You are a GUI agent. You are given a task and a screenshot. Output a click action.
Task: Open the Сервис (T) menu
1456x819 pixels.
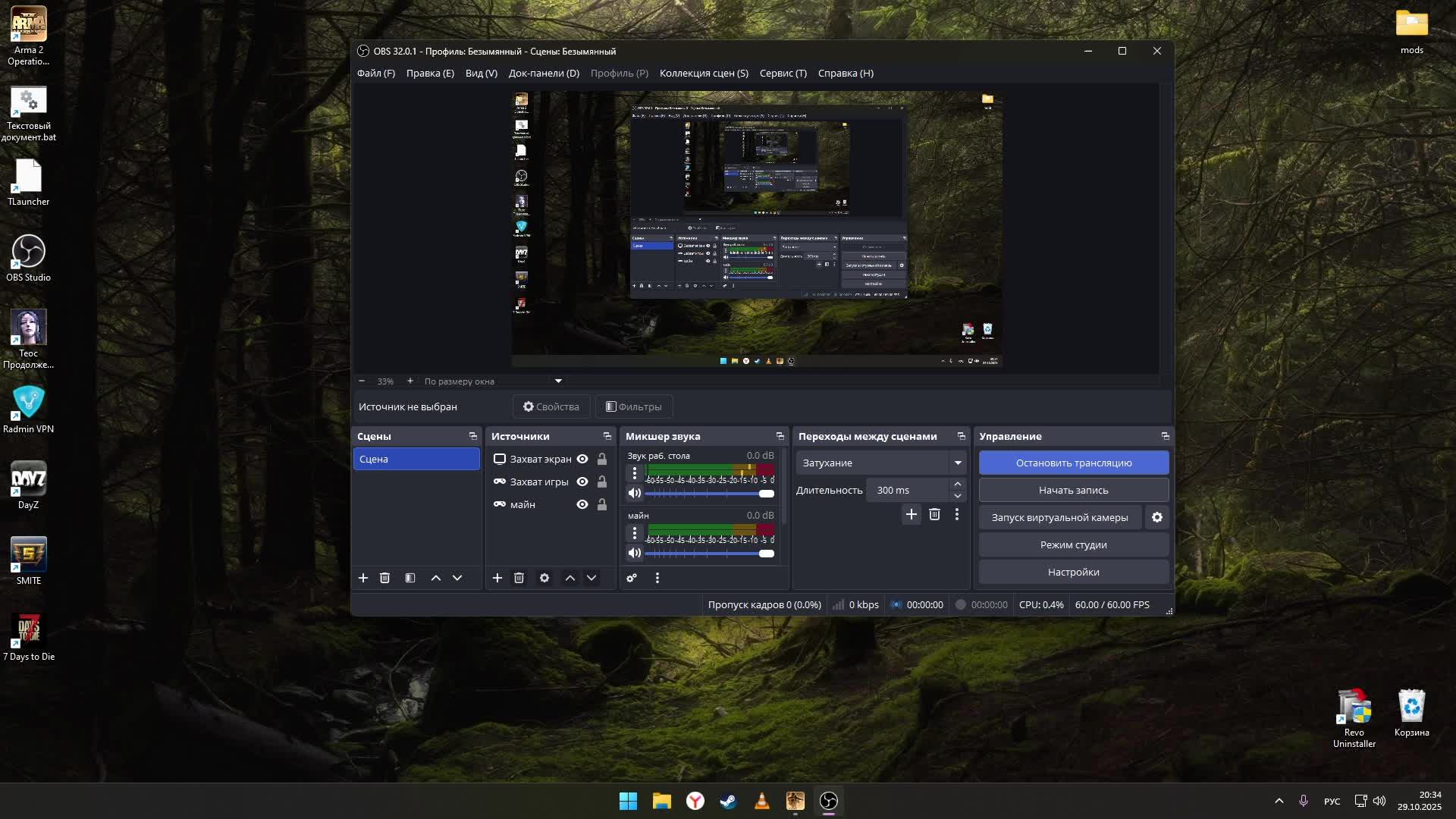[783, 73]
